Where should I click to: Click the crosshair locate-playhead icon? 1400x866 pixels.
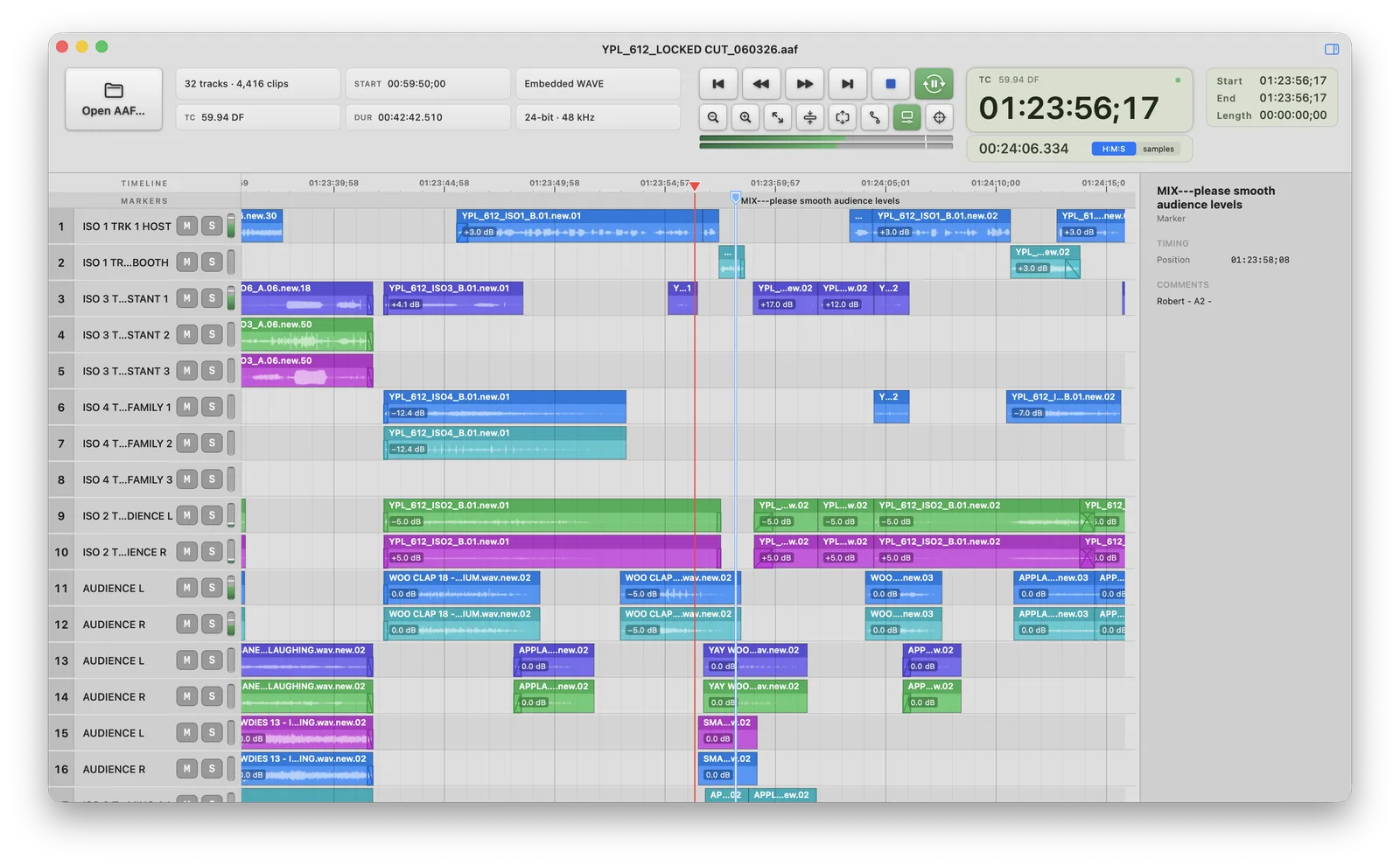point(940,117)
